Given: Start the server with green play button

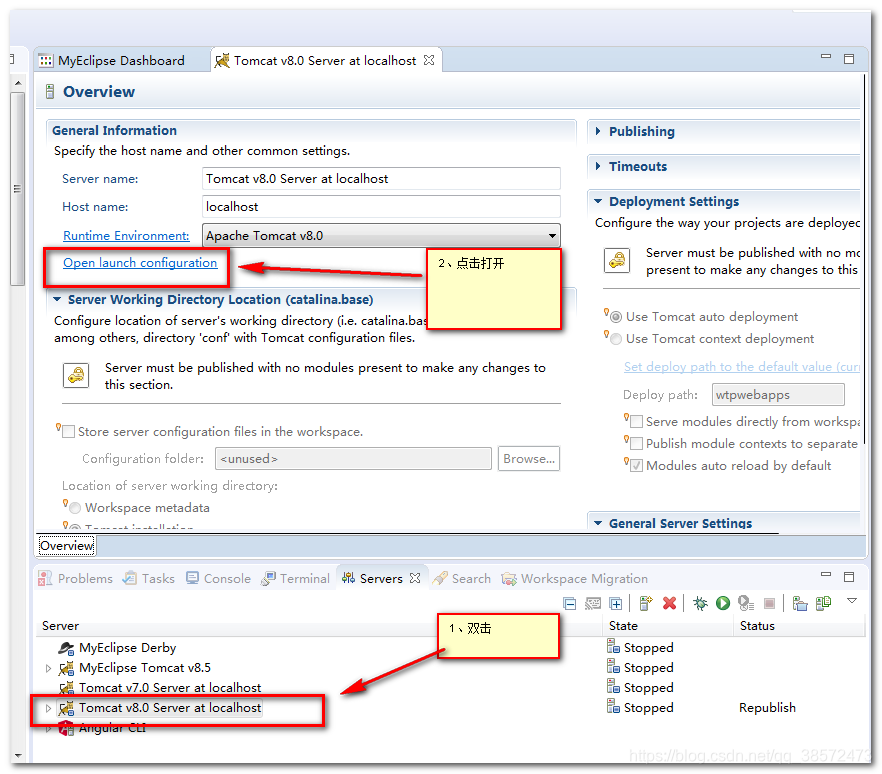Looking at the screenshot, I should click(723, 604).
